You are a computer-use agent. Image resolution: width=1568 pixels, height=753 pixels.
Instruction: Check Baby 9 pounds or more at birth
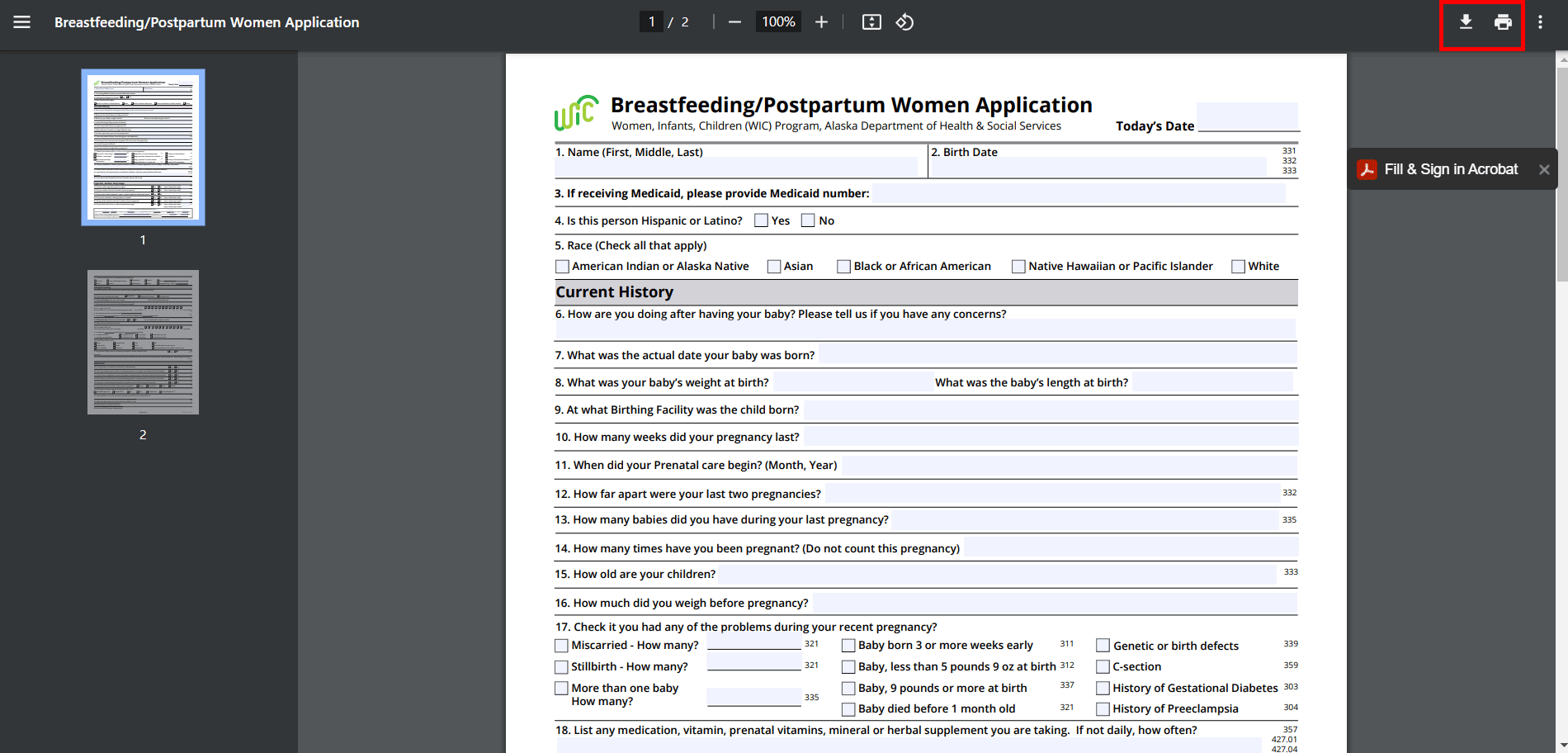848,689
